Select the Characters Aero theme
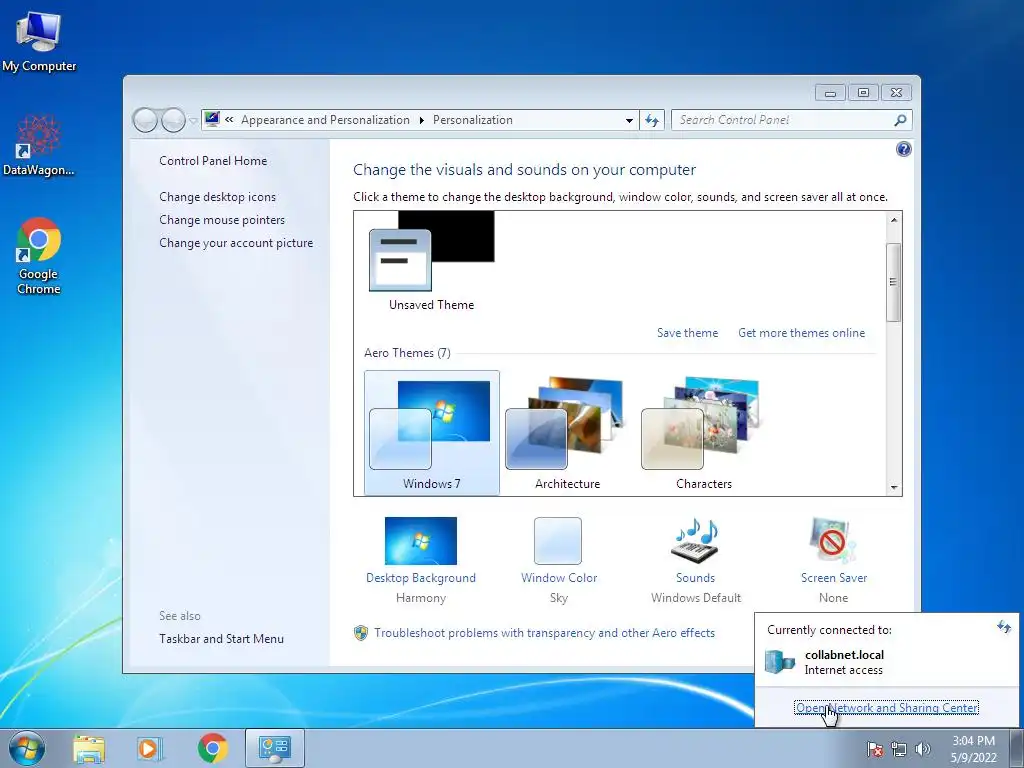1024x768 pixels. (704, 433)
